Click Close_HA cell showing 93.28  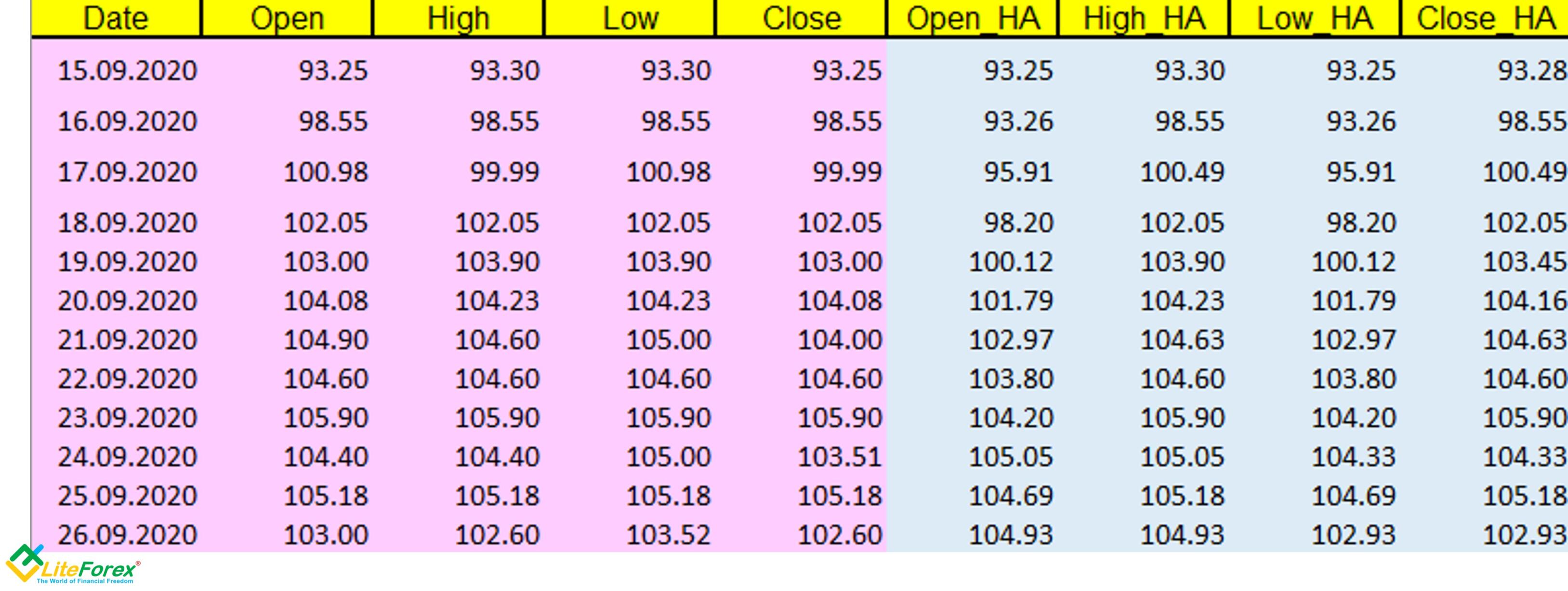1532,71
